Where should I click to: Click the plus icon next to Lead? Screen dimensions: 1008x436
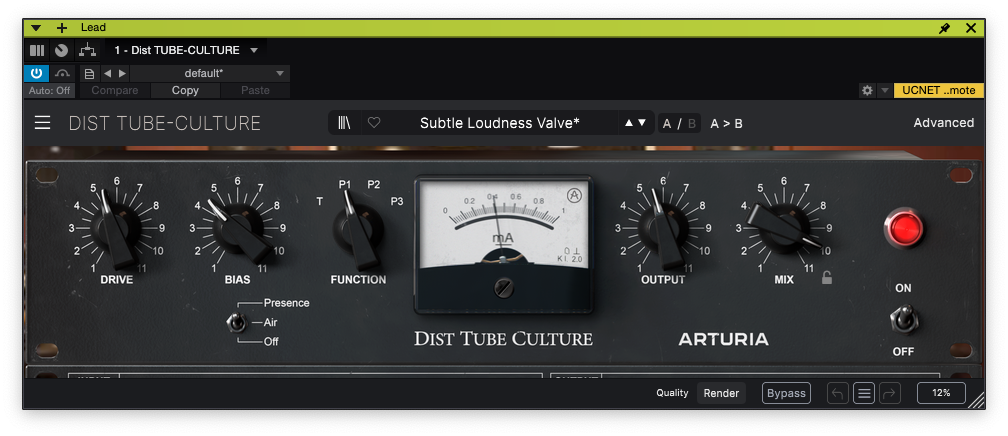62,28
